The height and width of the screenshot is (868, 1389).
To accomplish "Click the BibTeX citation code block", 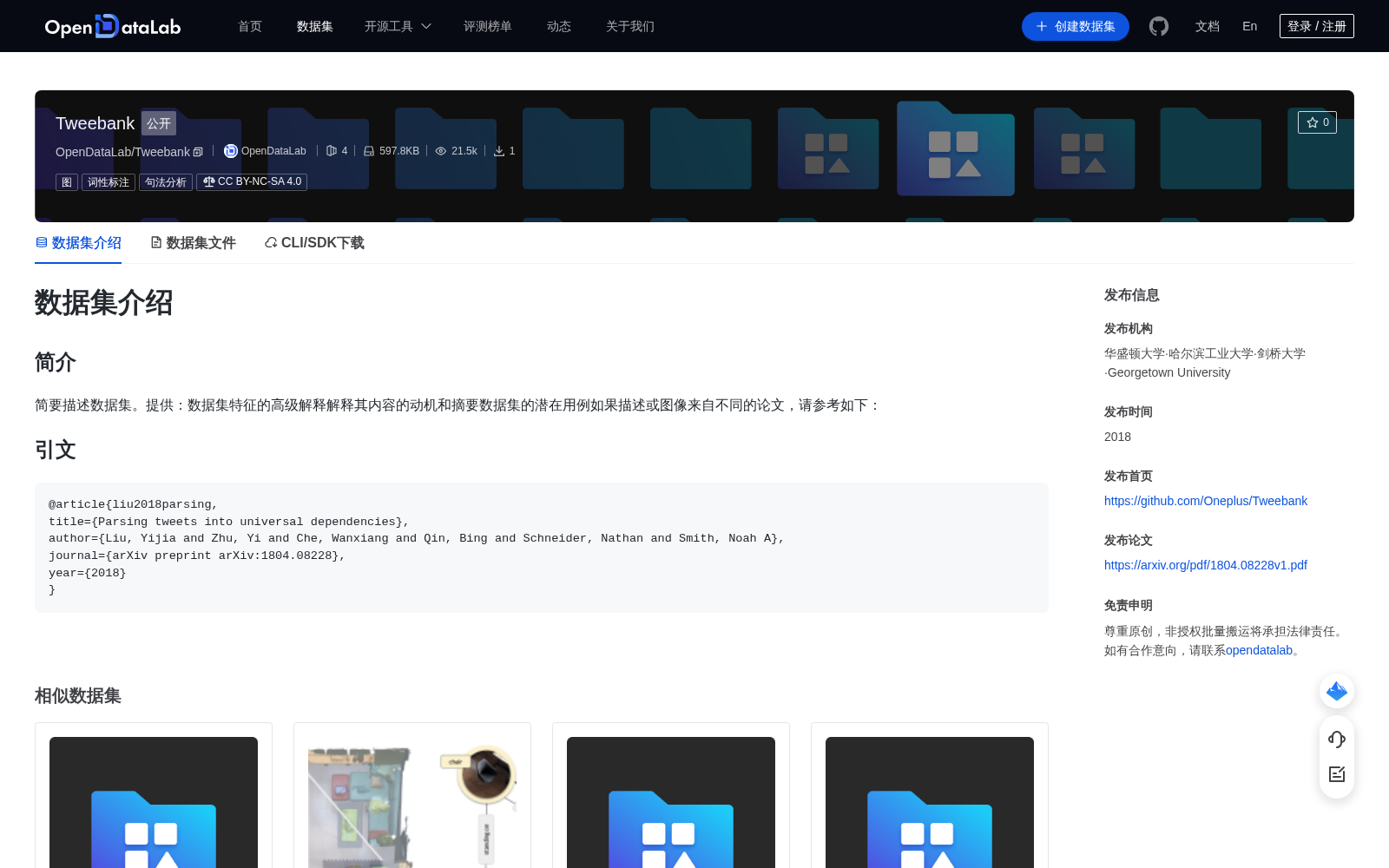I will [x=542, y=548].
